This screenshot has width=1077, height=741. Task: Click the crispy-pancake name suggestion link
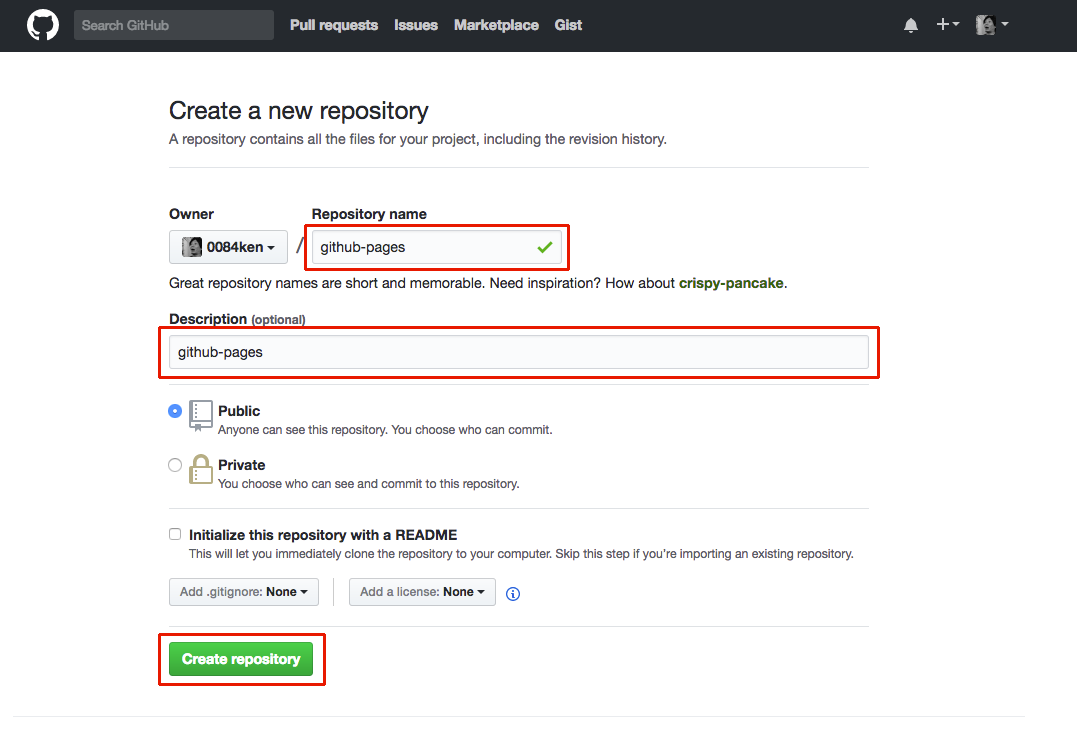(x=731, y=283)
